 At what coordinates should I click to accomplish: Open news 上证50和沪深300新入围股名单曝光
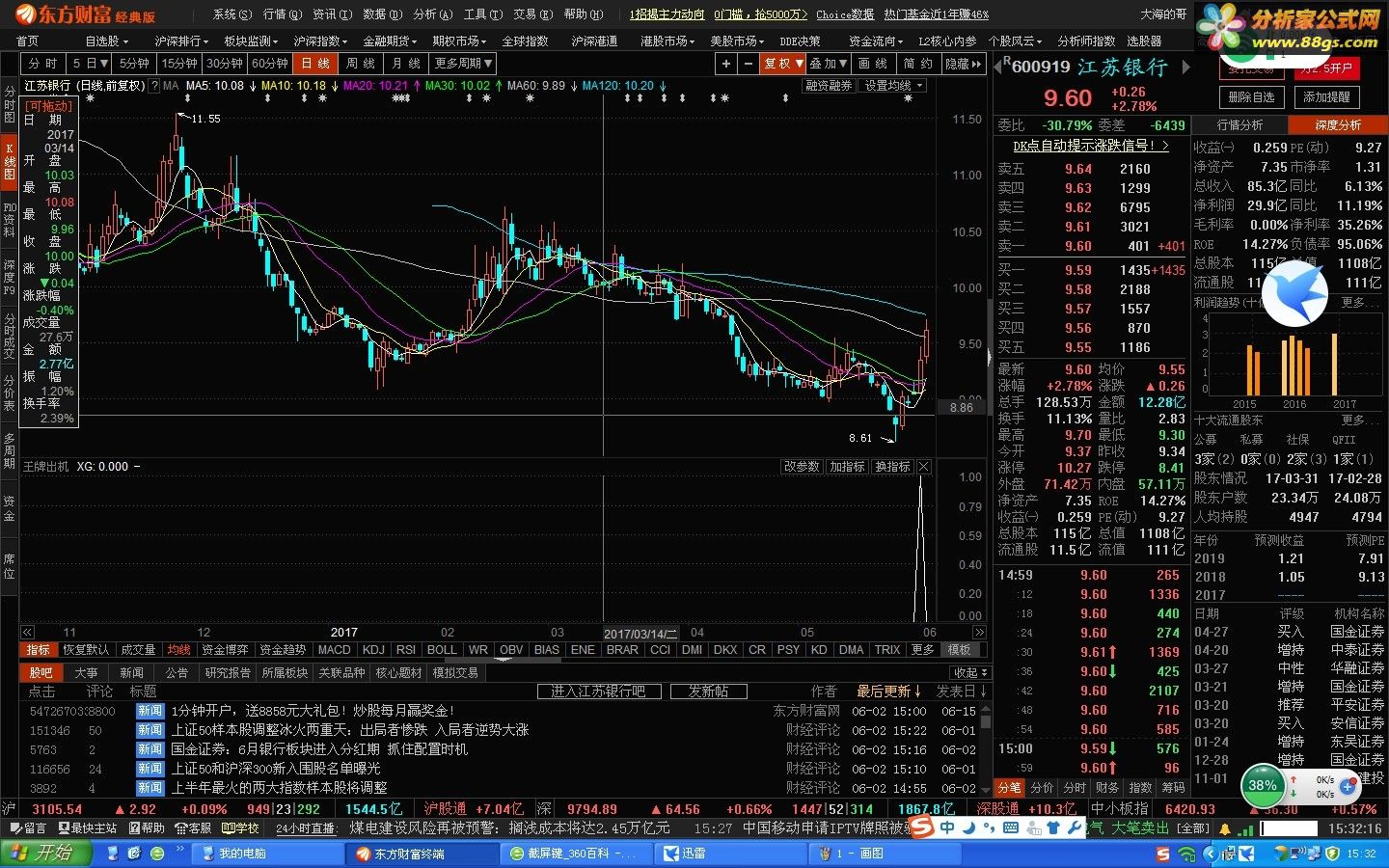276,769
